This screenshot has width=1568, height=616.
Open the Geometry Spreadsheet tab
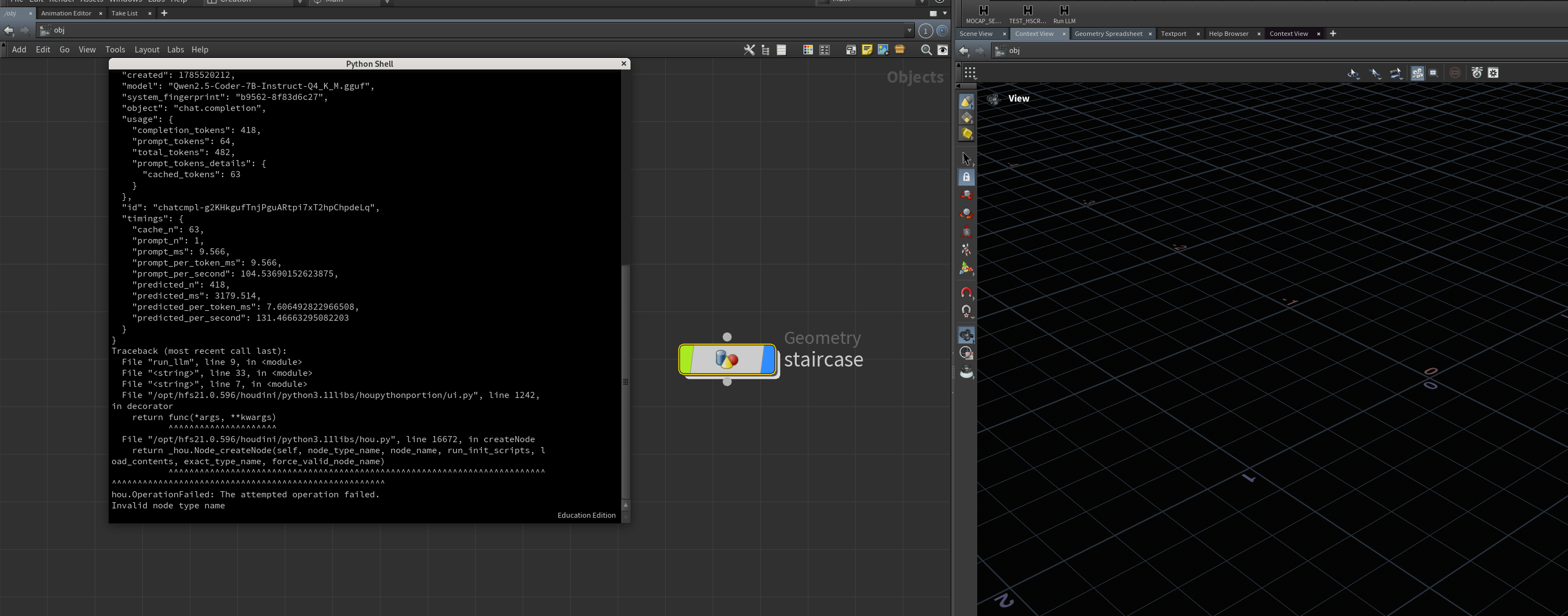(1109, 34)
